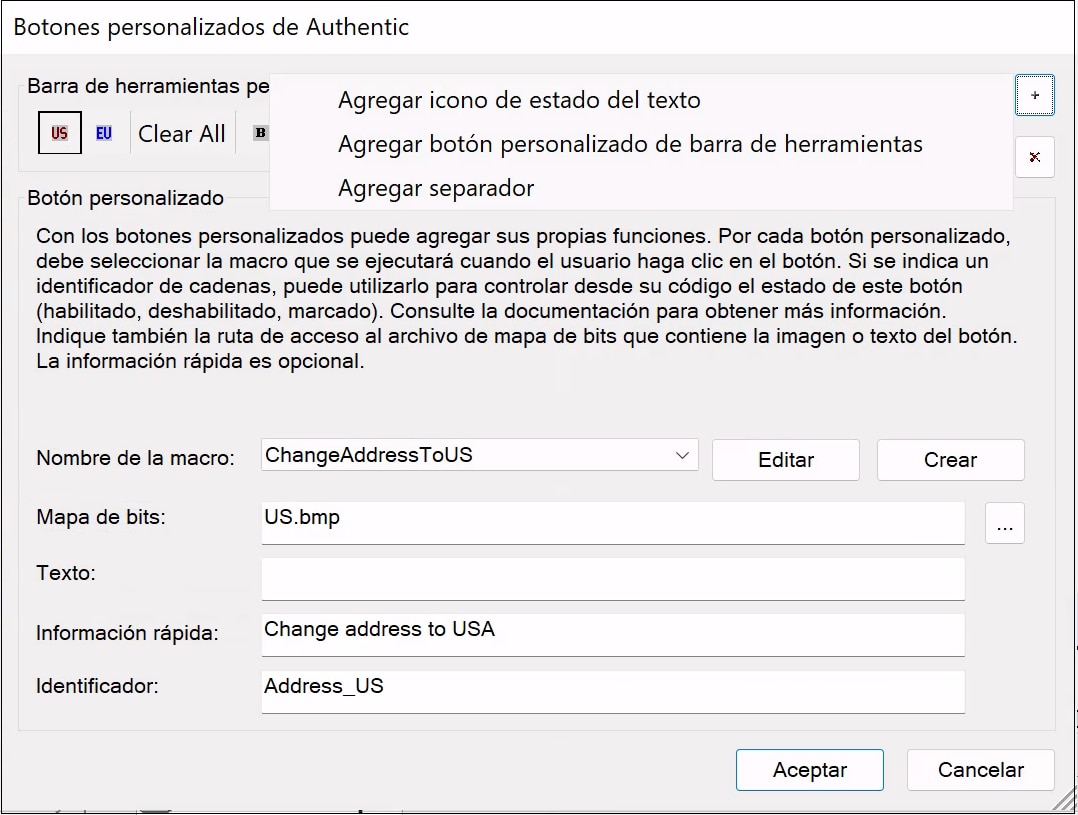Image resolution: width=1078 pixels, height=815 pixels.
Task: Click the resize grip at dialog corner
Action: (1065, 802)
